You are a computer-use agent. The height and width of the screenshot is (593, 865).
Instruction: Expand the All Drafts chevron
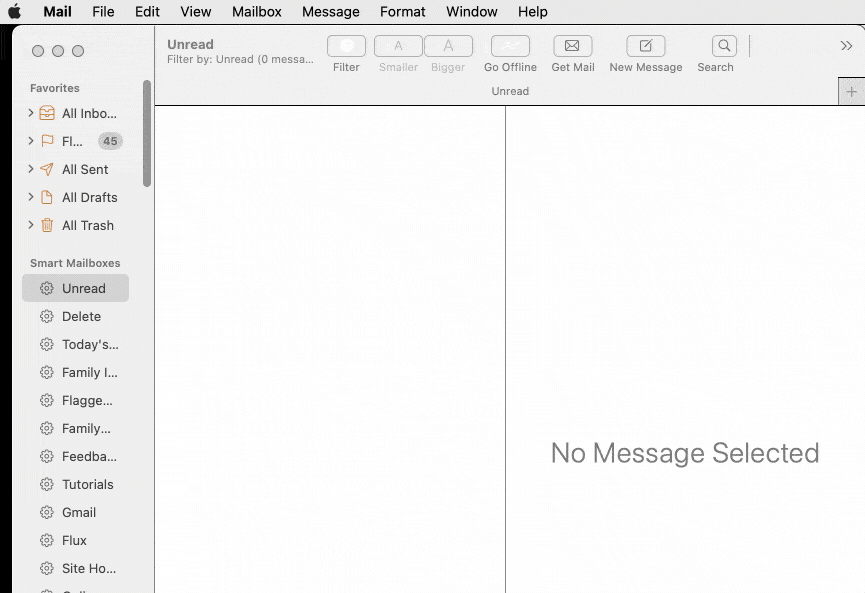click(x=31, y=196)
